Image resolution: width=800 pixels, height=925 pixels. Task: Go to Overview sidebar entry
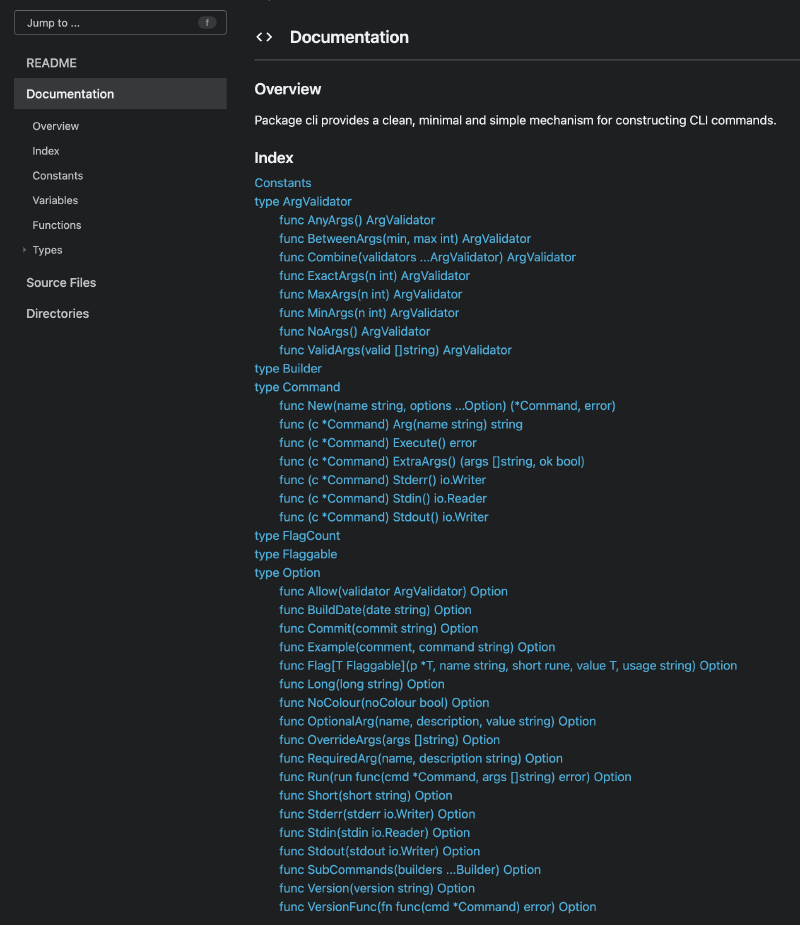tap(55, 126)
